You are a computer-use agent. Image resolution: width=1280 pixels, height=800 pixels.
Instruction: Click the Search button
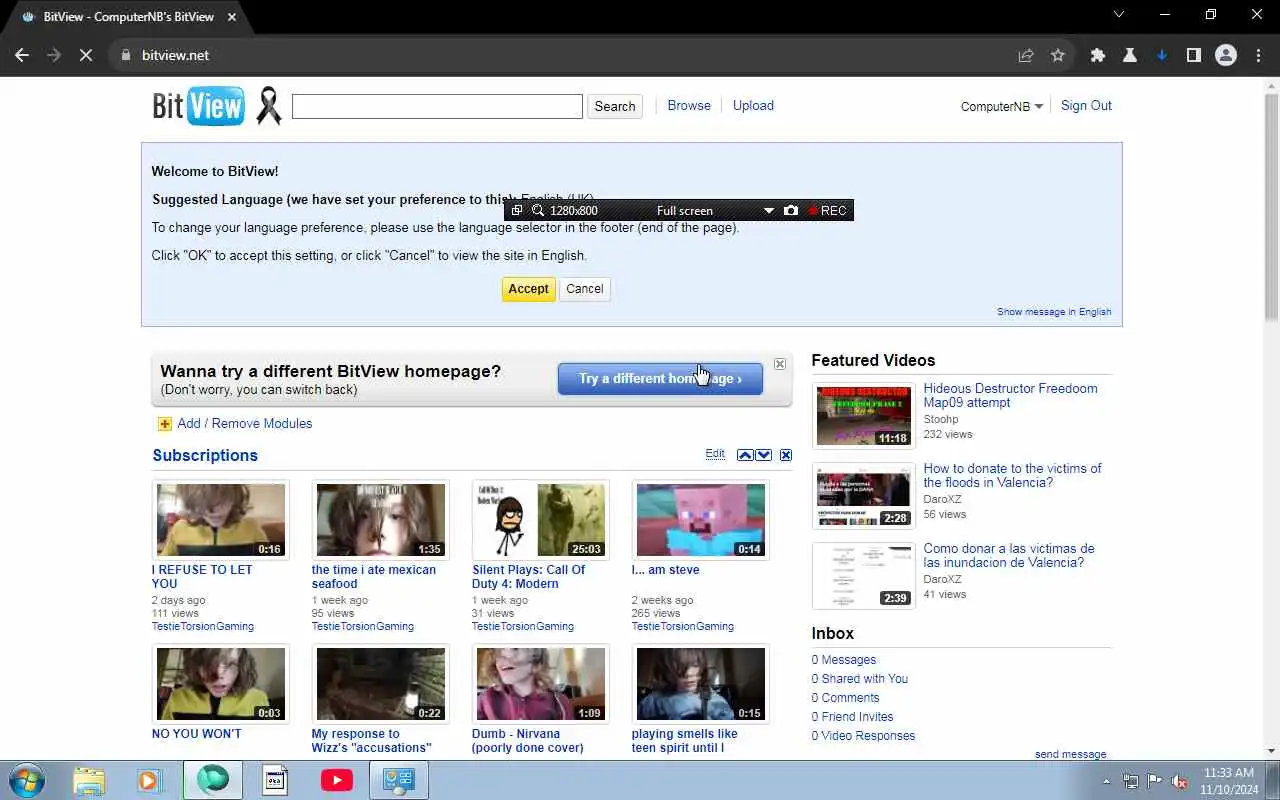615,106
